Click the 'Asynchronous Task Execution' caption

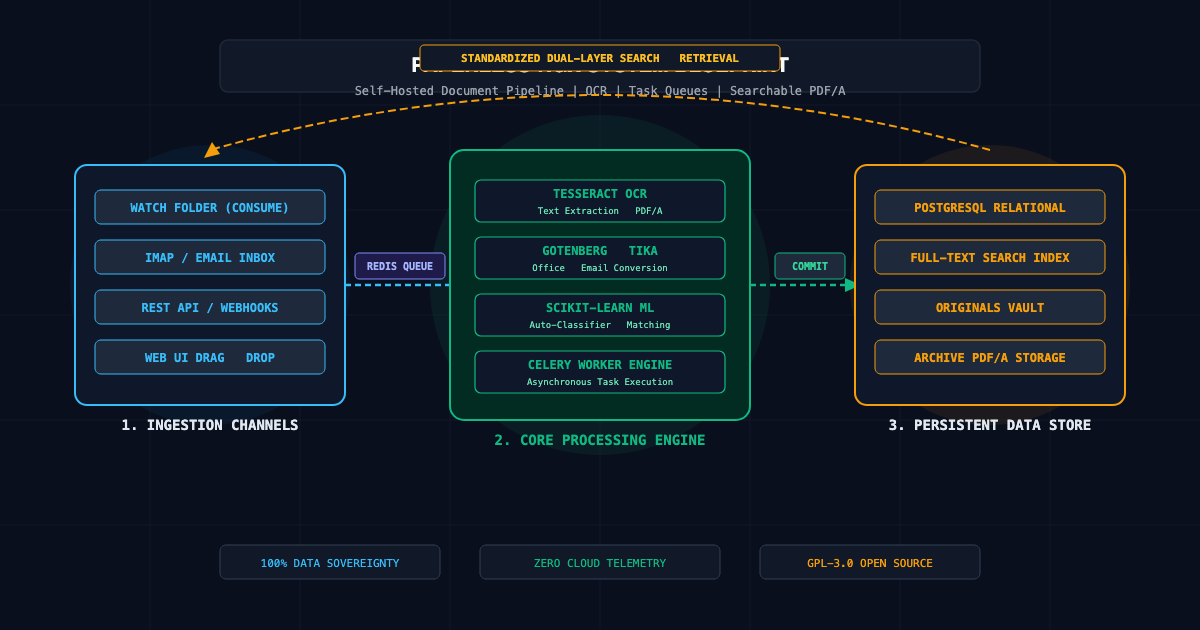[600, 382]
